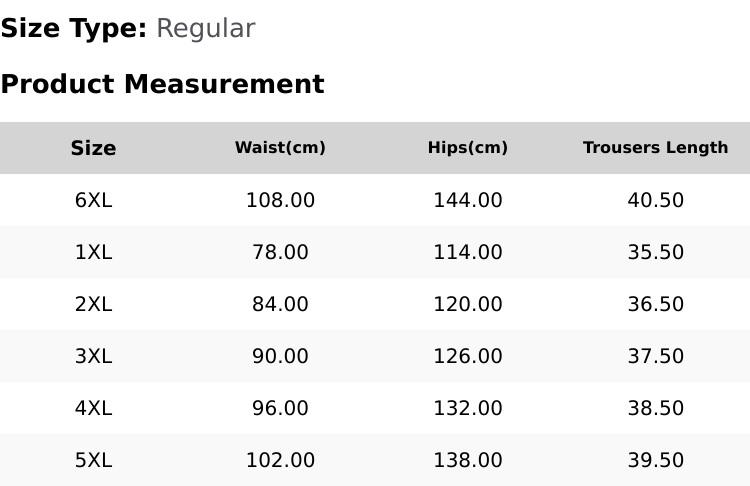This screenshot has height=486, width=750.
Task: Click the 78.00 waist value
Action: pyautogui.click(x=280, y=252)
